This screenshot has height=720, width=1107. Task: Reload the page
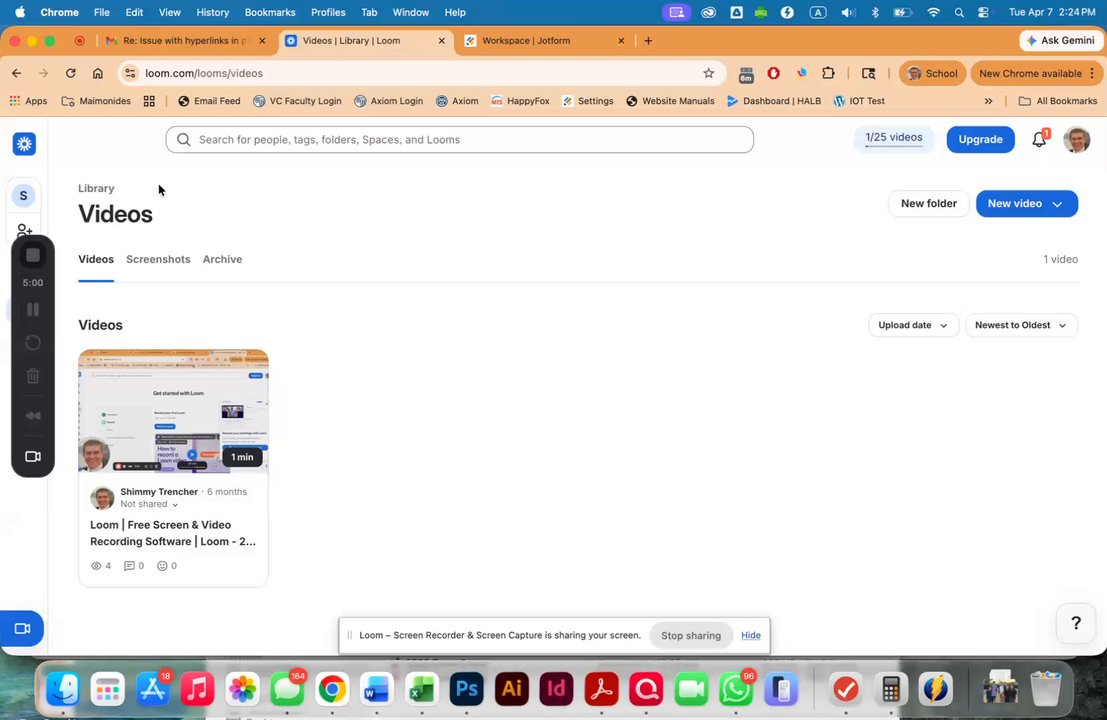pos(71,73)
